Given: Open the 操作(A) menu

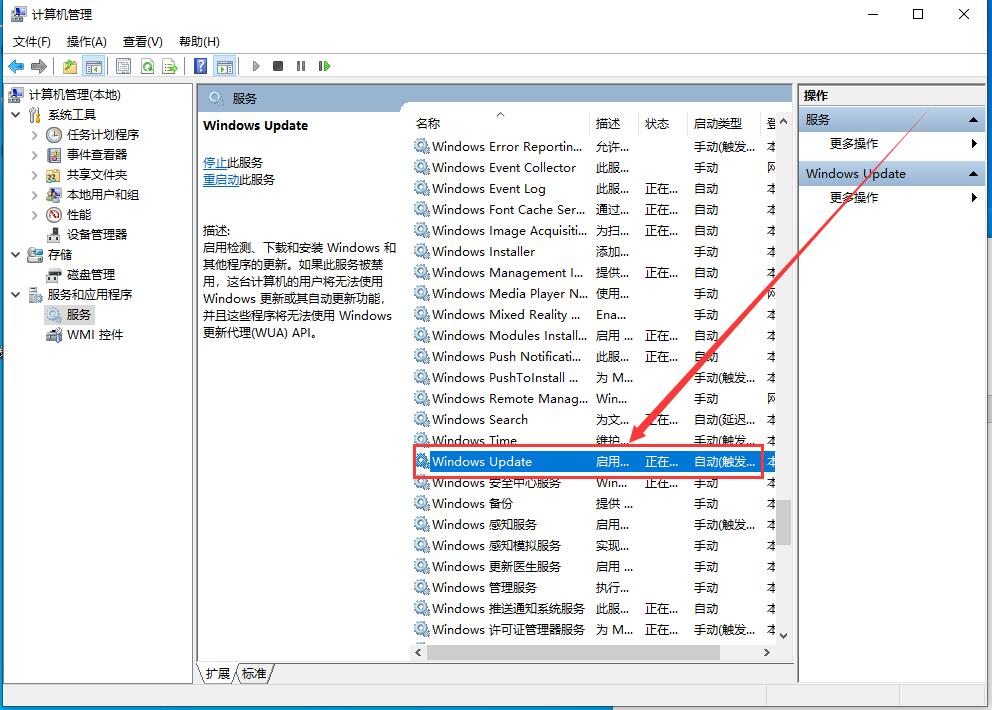Looking at the screenshot, I should click(x=86, y=41).
